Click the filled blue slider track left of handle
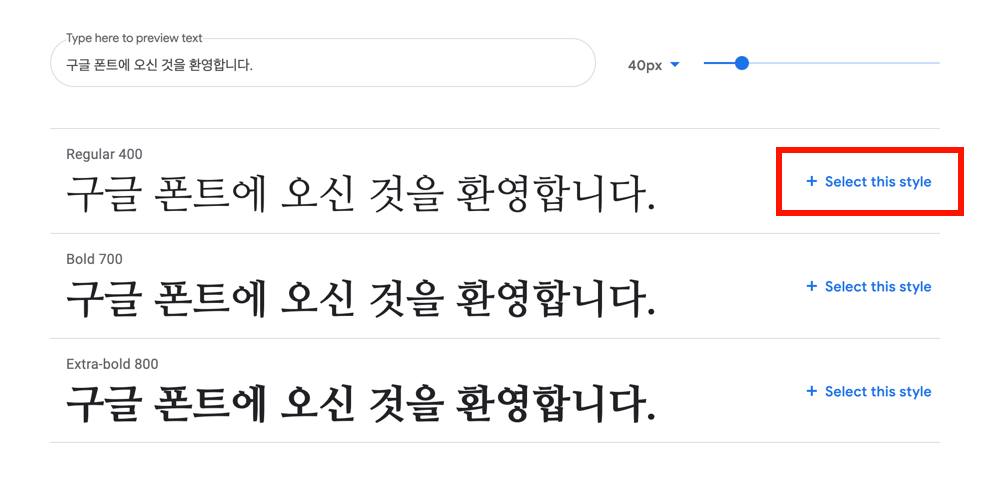The width and height of the screenshot is (1000, 480). point(719,63)
